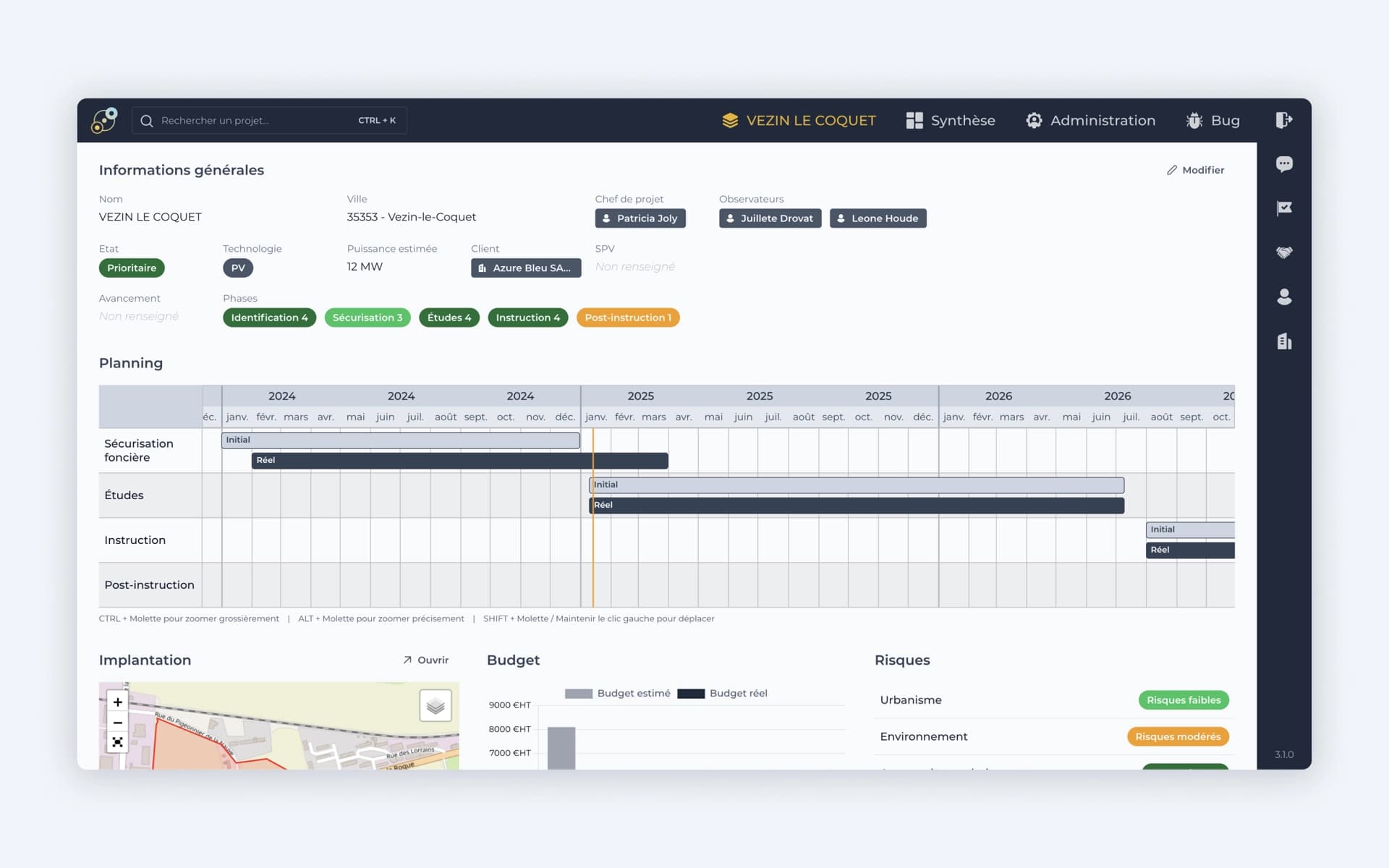Click the Sécurisation foncière Réel bar
Image resolution: width=1389 pixels, height=868 pixels.
click(x=459, y=460)
